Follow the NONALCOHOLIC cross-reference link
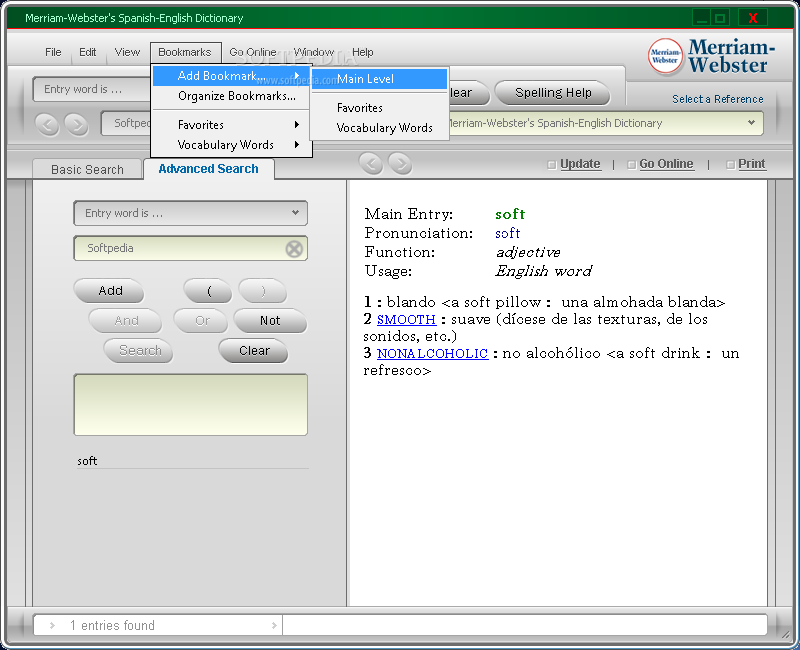This screenshot has height=650, width=800. 433,354
